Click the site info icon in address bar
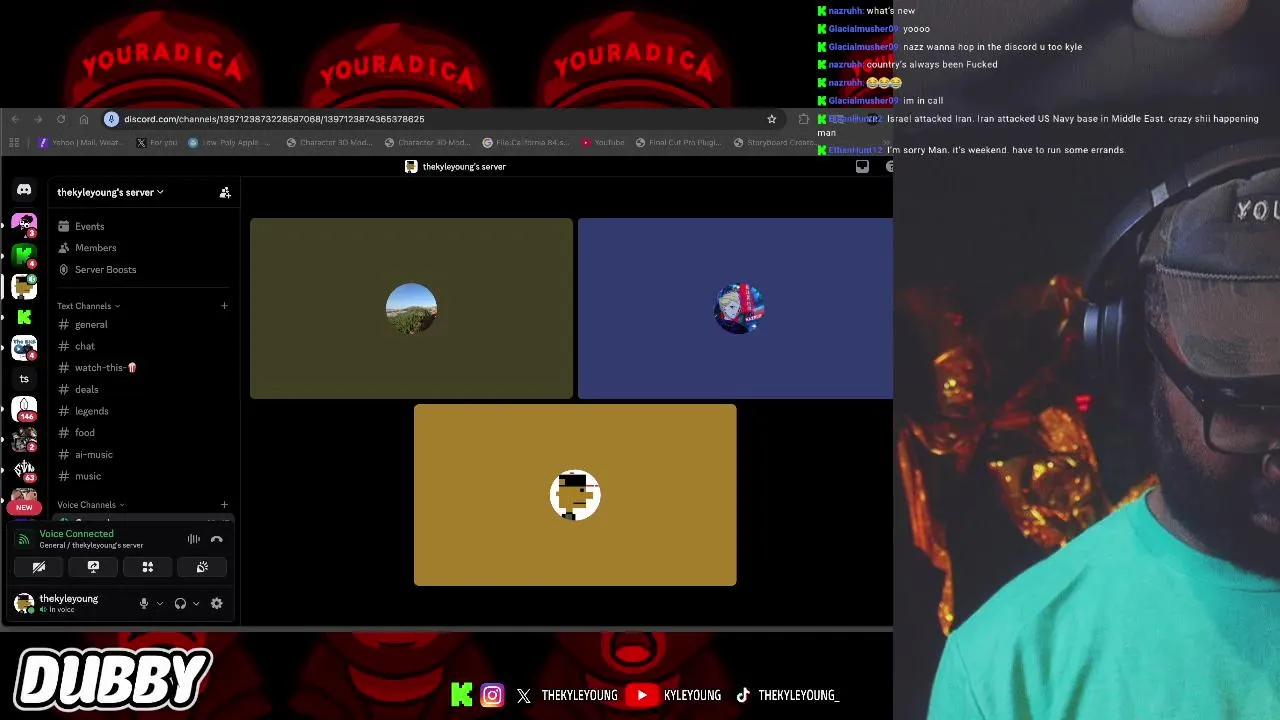Viewport: 1280px width, 720px height. click(111, 119)
